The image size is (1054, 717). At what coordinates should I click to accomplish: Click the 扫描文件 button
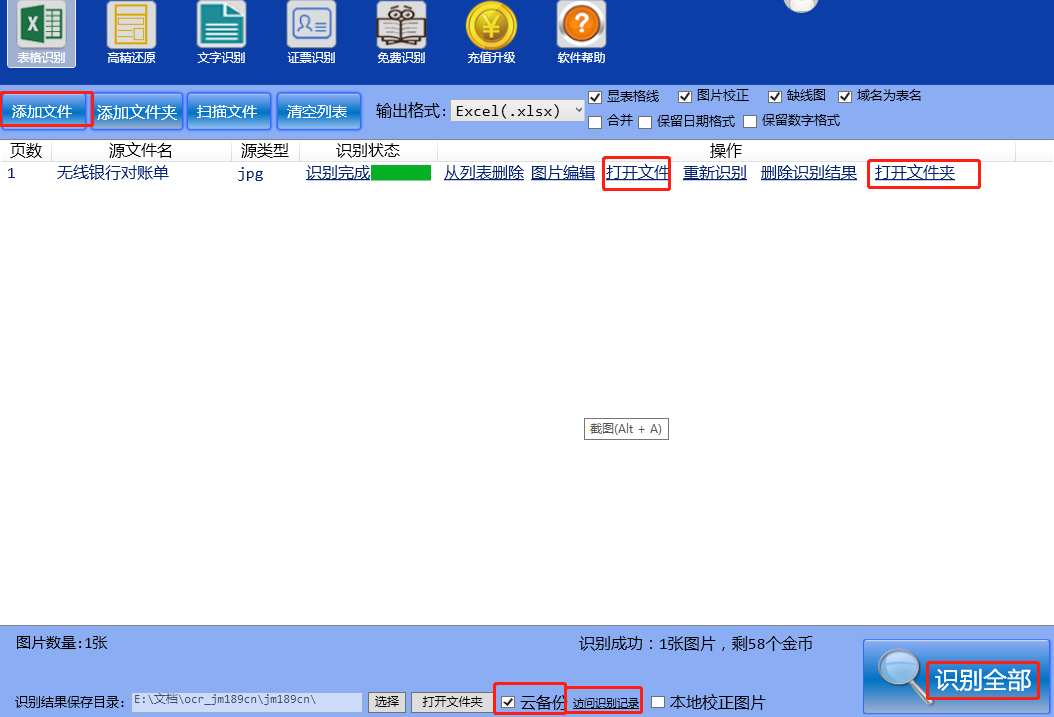pos(229,112)
